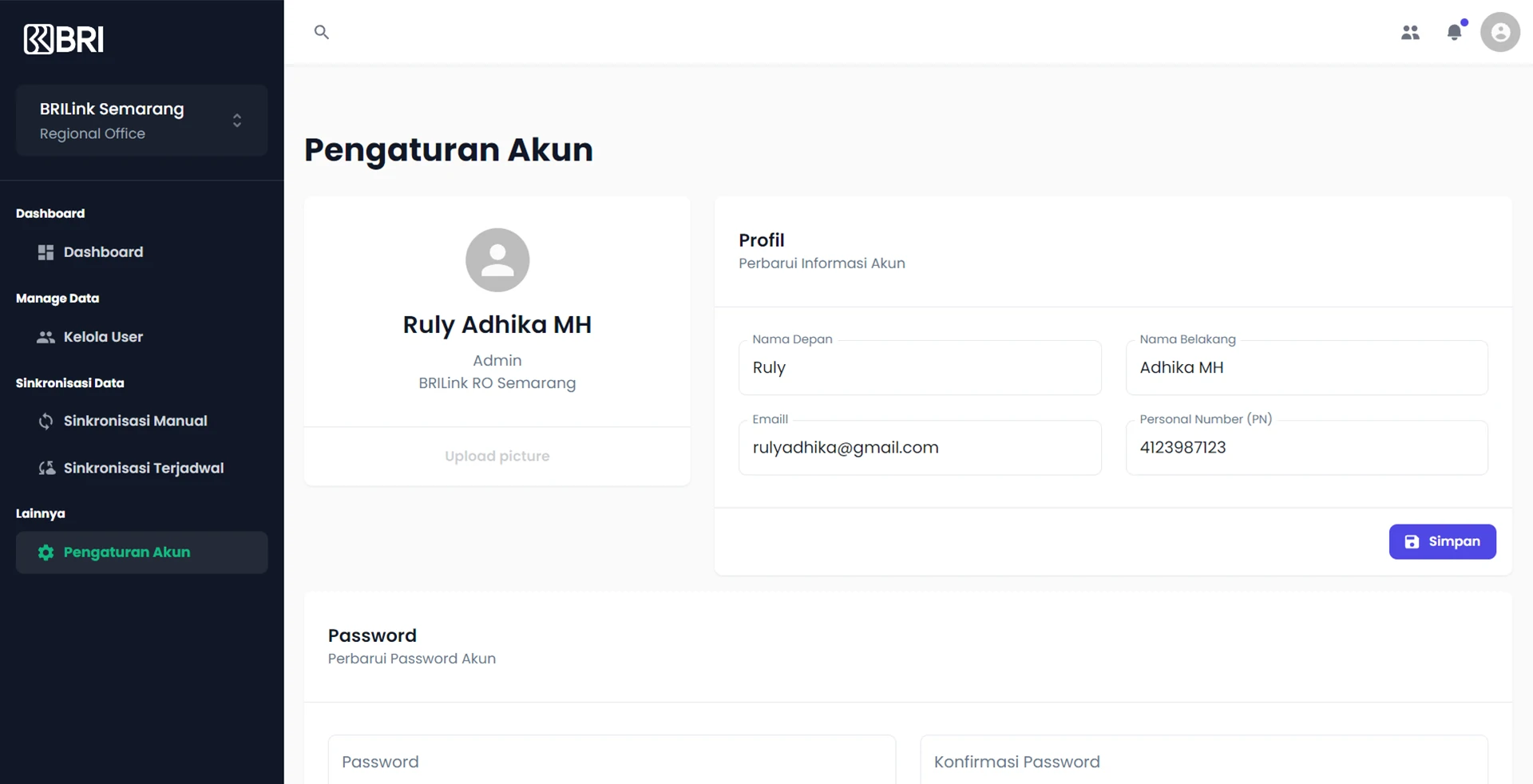The image size is (1533, 784).
Task: Focus the Emaill input field
Action: click(919, 448)
